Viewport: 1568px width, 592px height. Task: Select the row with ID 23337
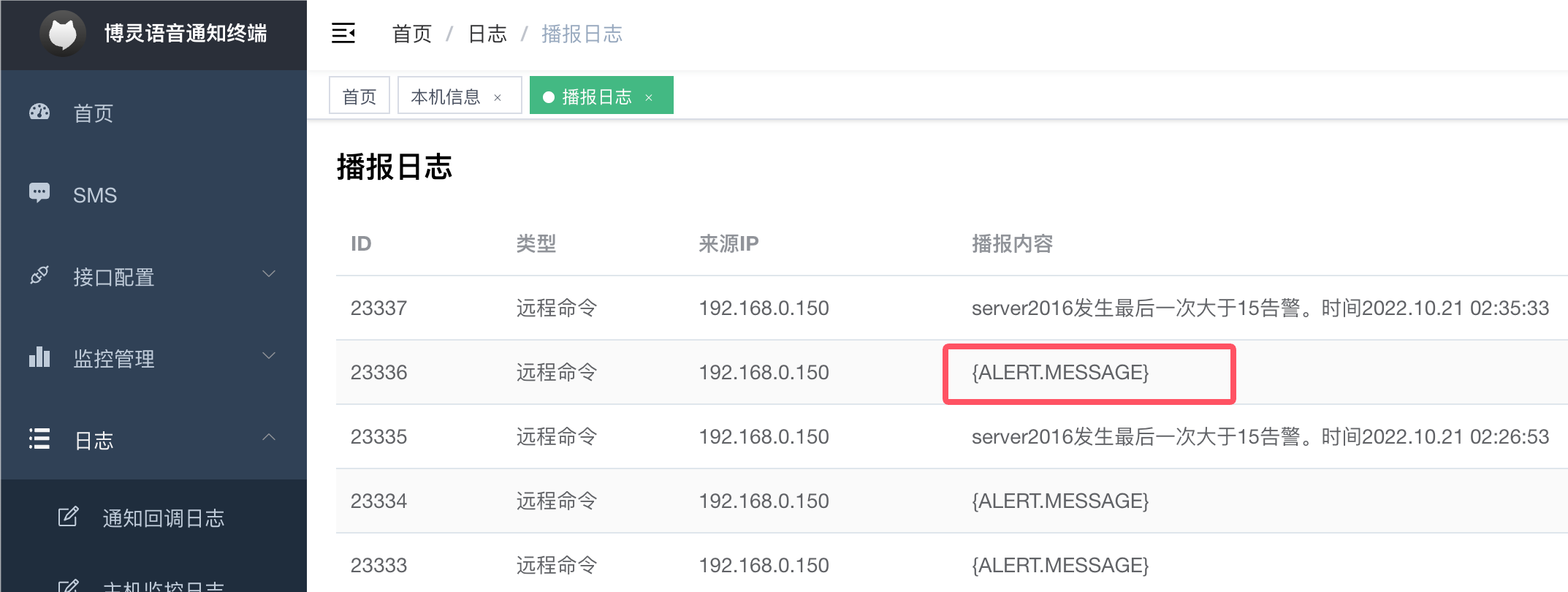952,308
